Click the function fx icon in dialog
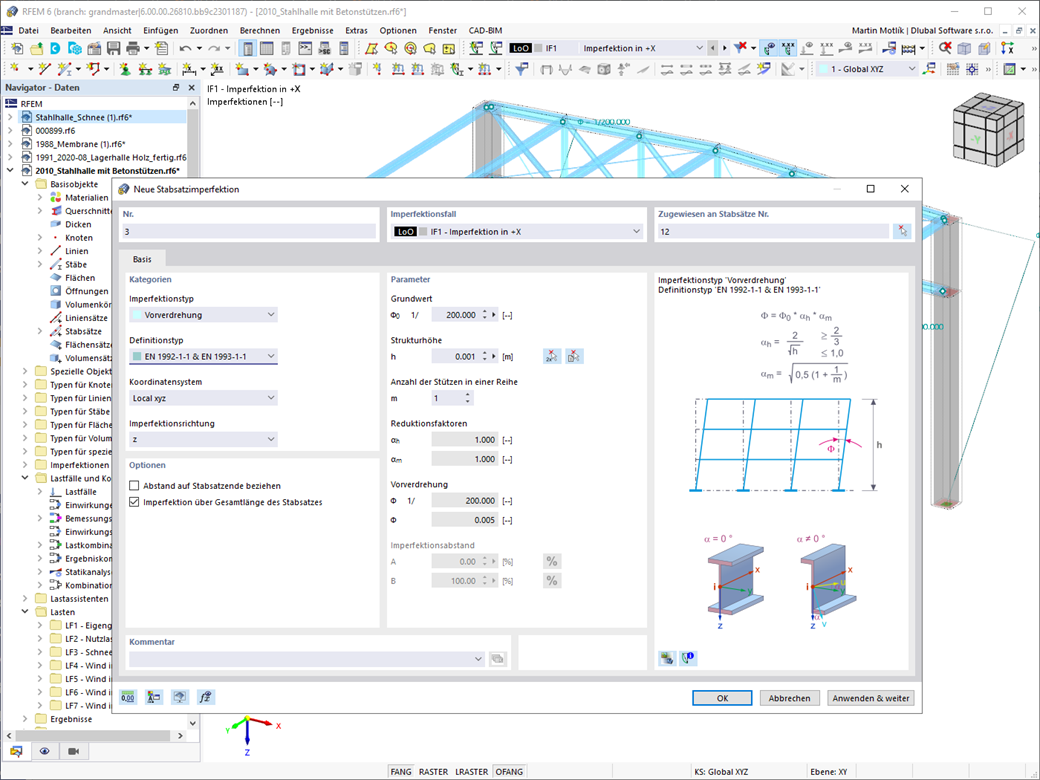Image resolution: width=1040 pixels, height=780 pixels. coord(206,697)
